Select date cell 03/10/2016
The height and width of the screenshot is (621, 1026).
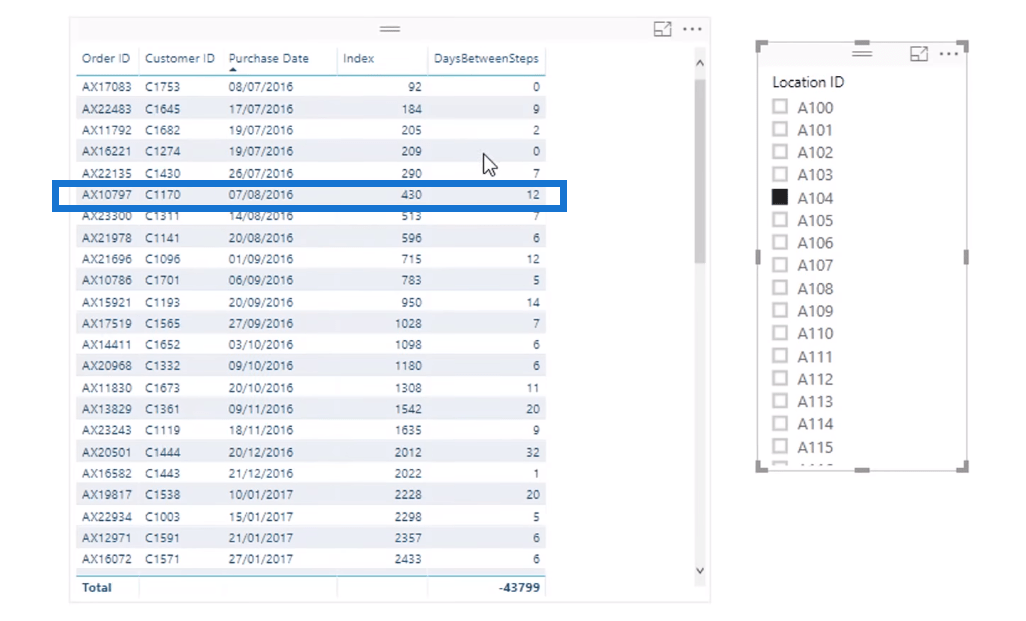coord(260,344)
